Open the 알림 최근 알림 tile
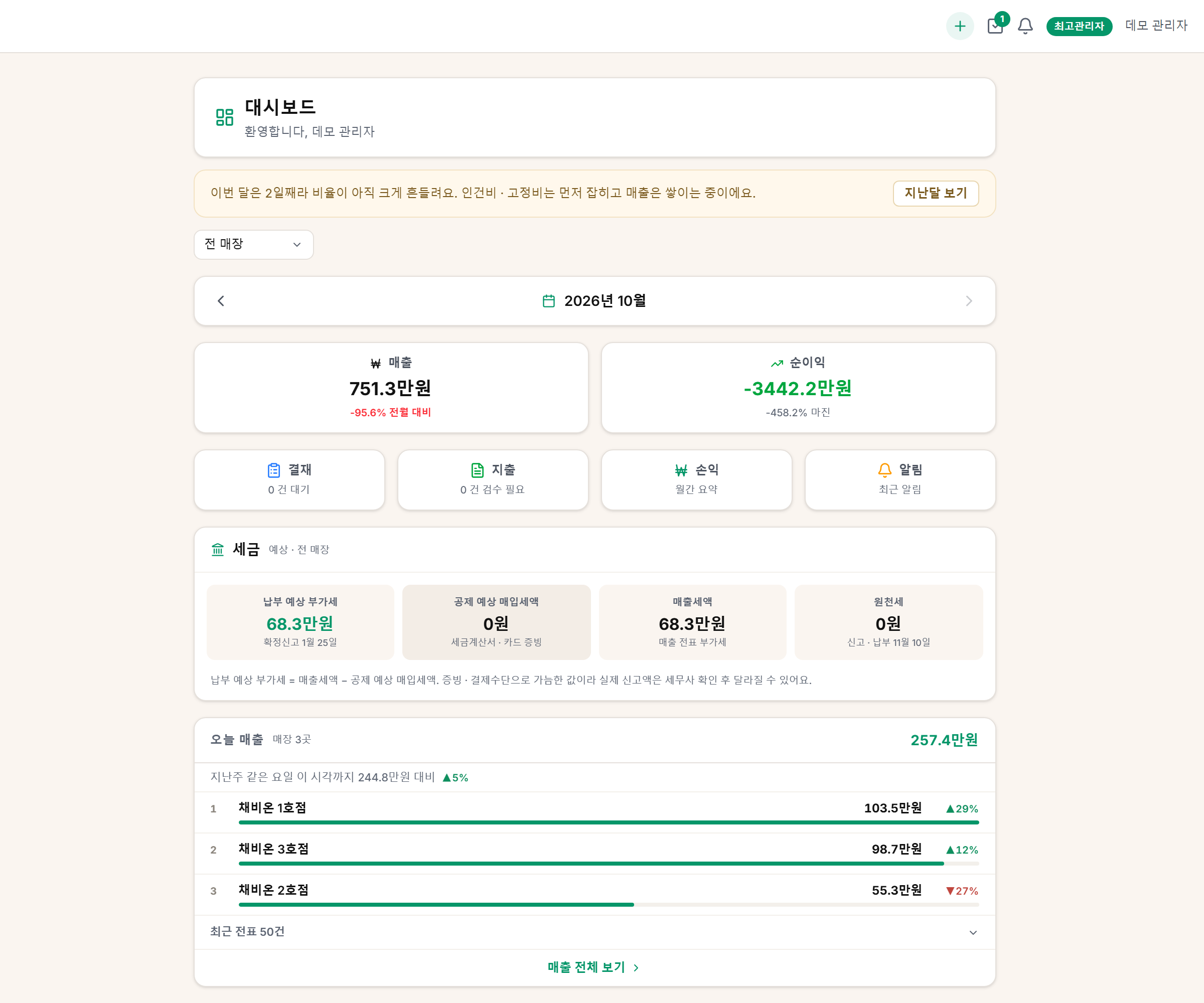 pos(900,480)
